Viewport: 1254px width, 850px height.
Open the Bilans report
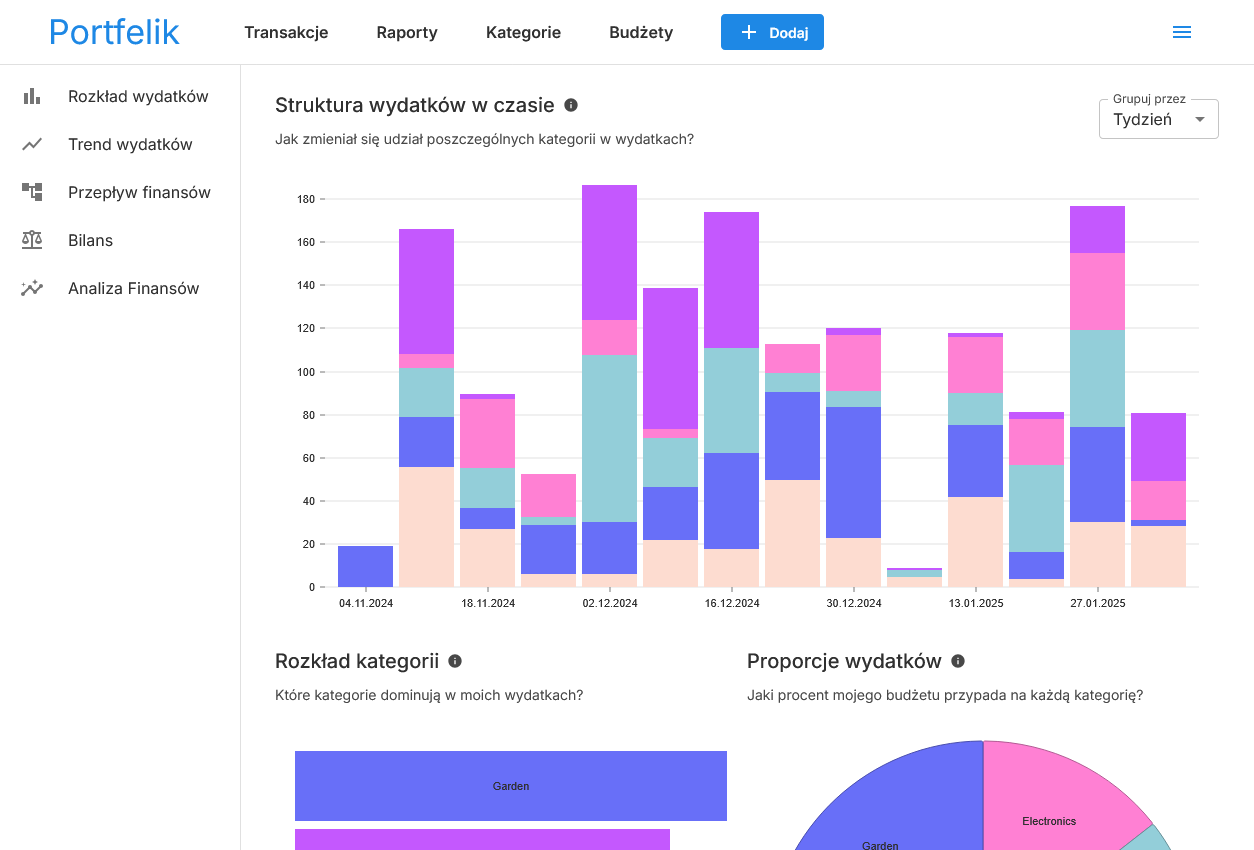[90, 240]
